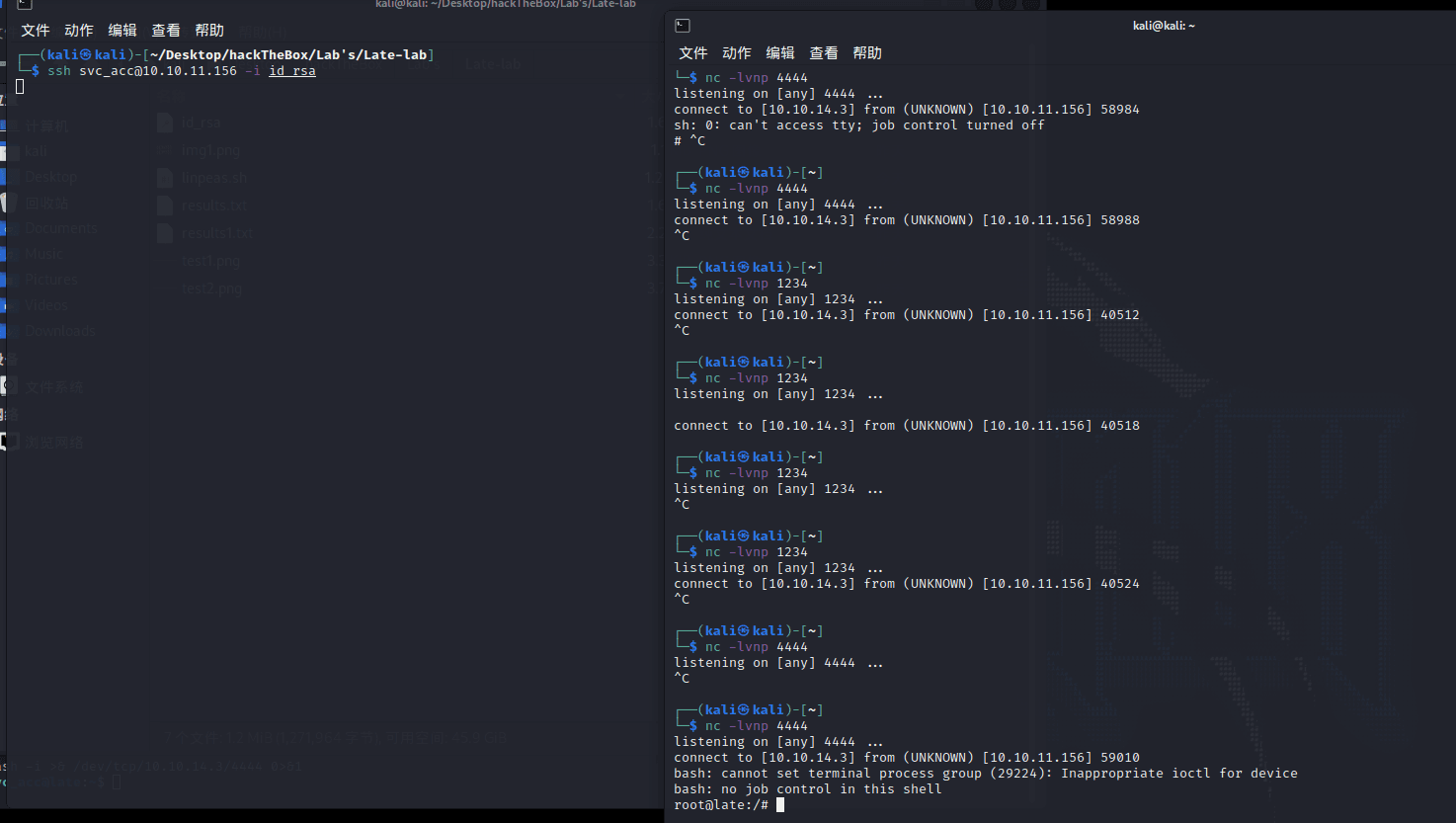
Task: Click the connection line ending in 59010
Action: pos(906,758)
